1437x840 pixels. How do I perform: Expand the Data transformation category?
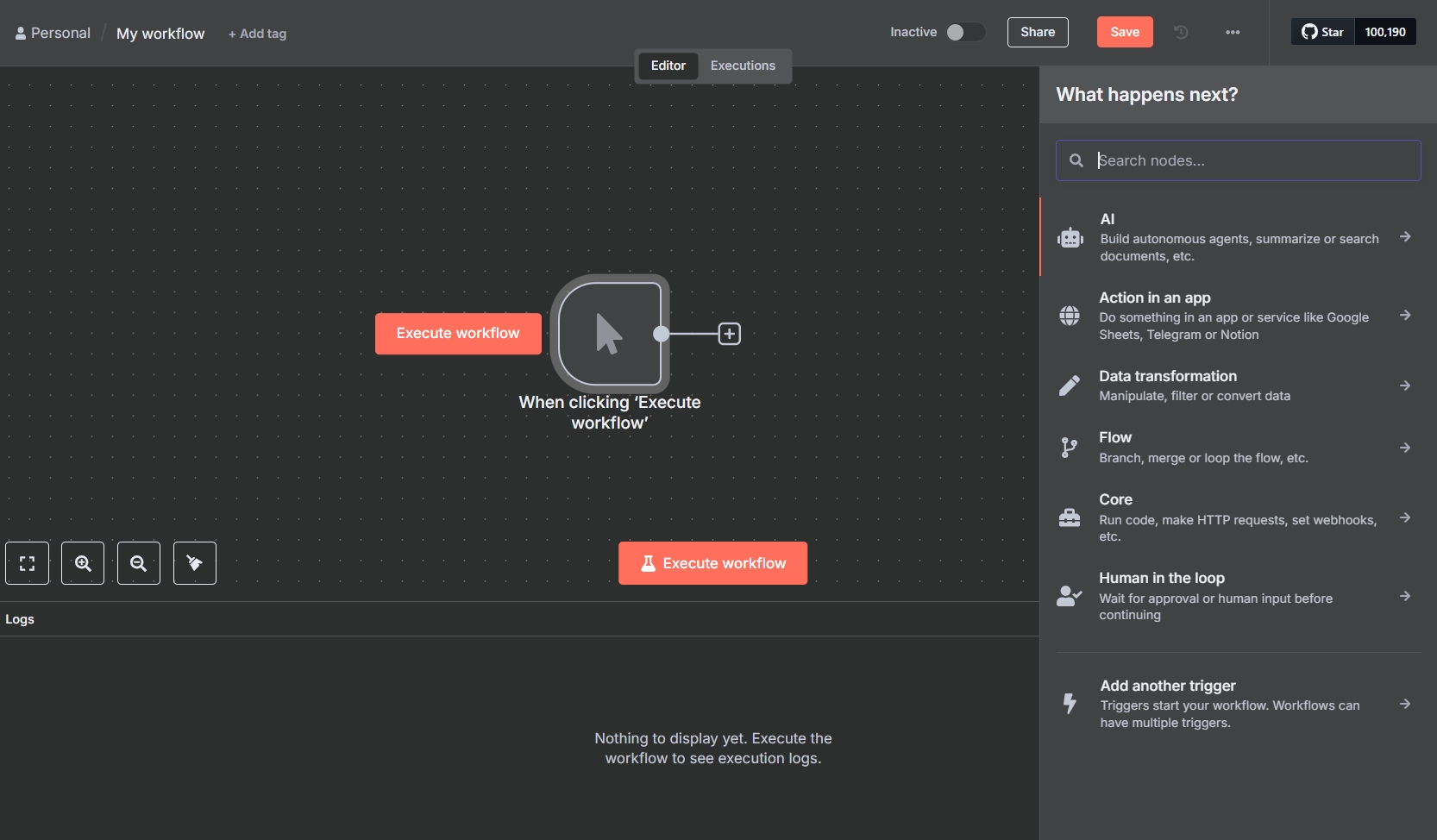1238,386
